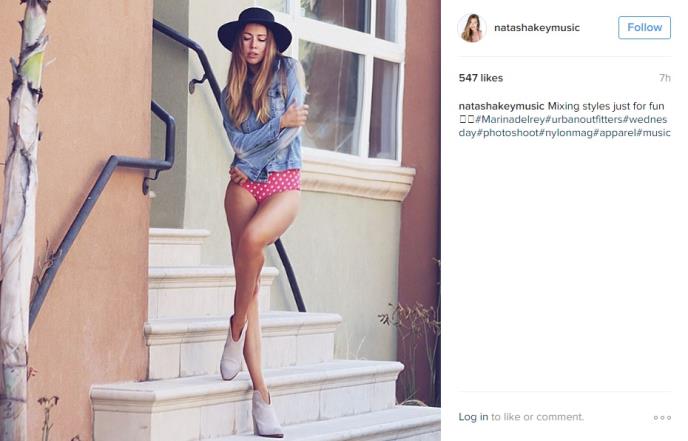The height and width of the screenshot is (441, 688).
Task: View the 547 likes list
Action: coord(480,78)
